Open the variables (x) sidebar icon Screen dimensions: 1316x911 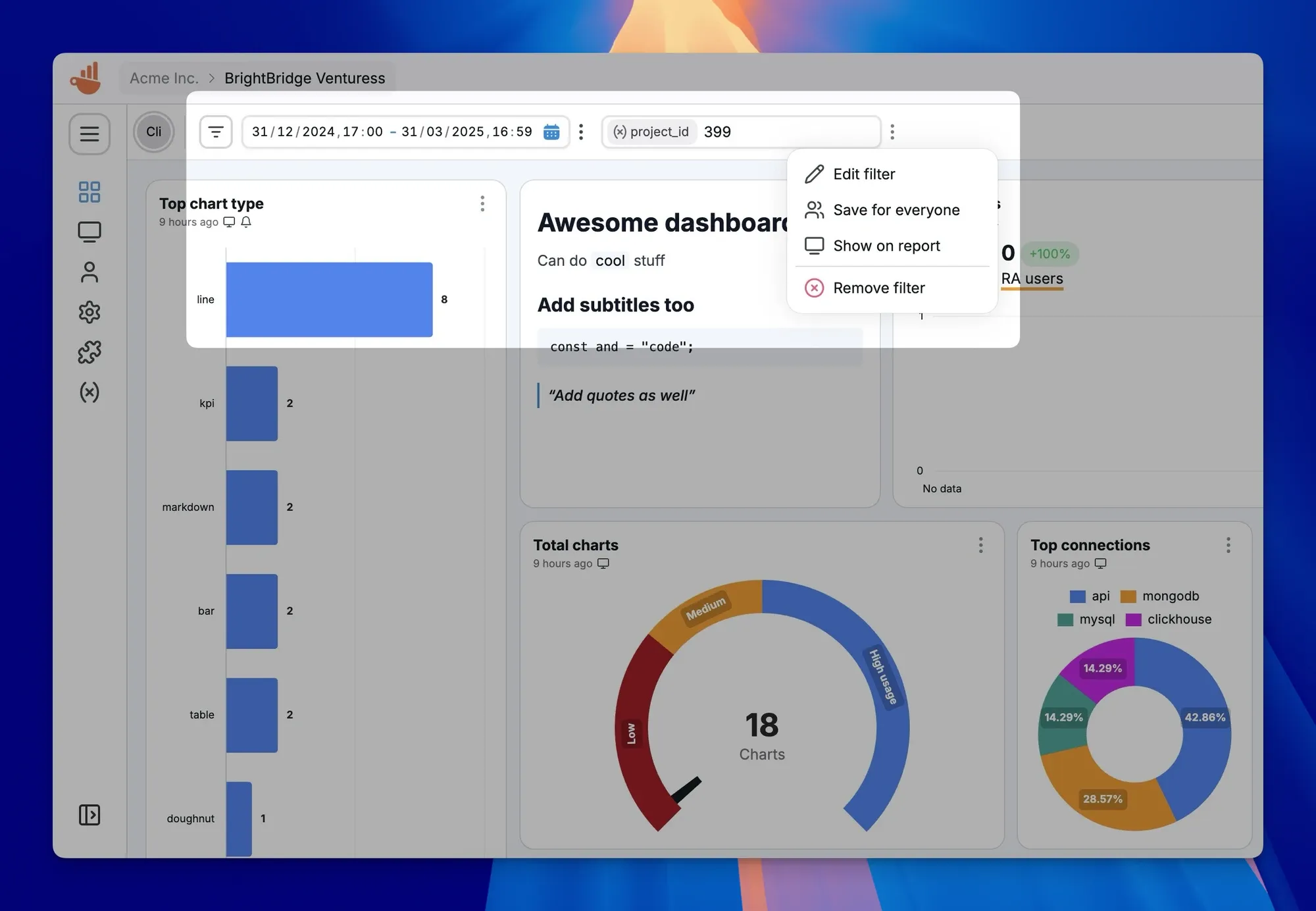(89, 392)
